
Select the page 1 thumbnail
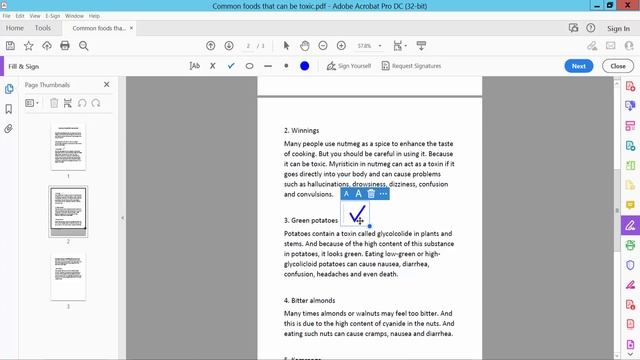[x=68, y=147]
